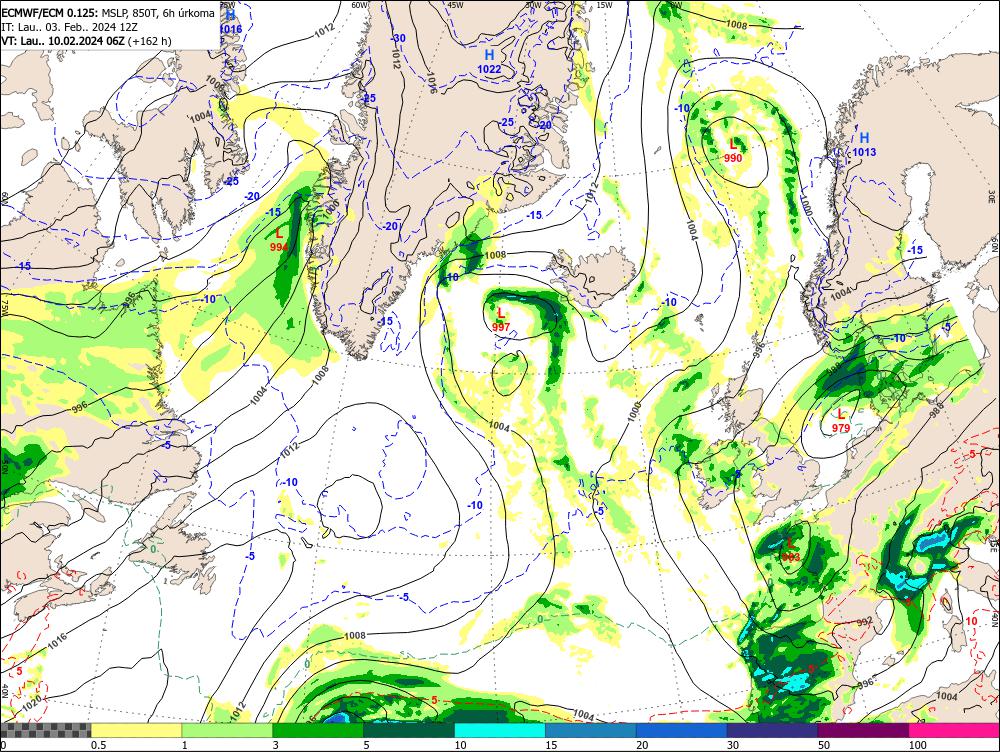Click the '-30' isotherm label over Greenland
The height and width of the screenshot is (752, 1000).
[398, 38]
